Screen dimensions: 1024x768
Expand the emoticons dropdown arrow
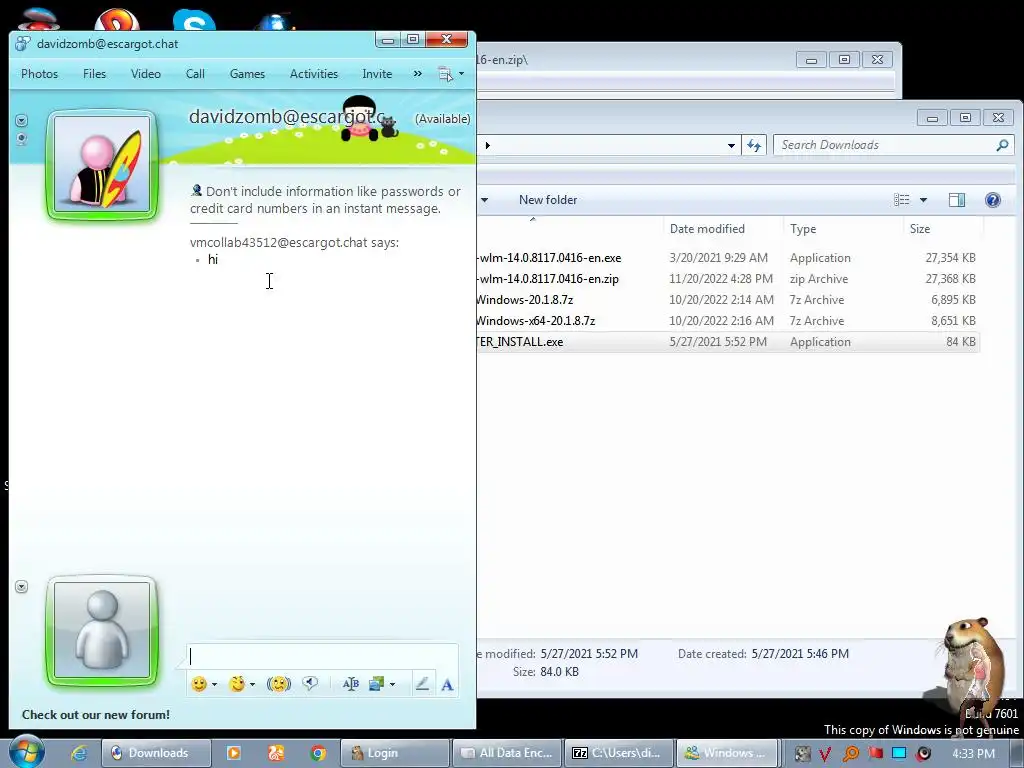pyautogui.click(x=214, y=684)
